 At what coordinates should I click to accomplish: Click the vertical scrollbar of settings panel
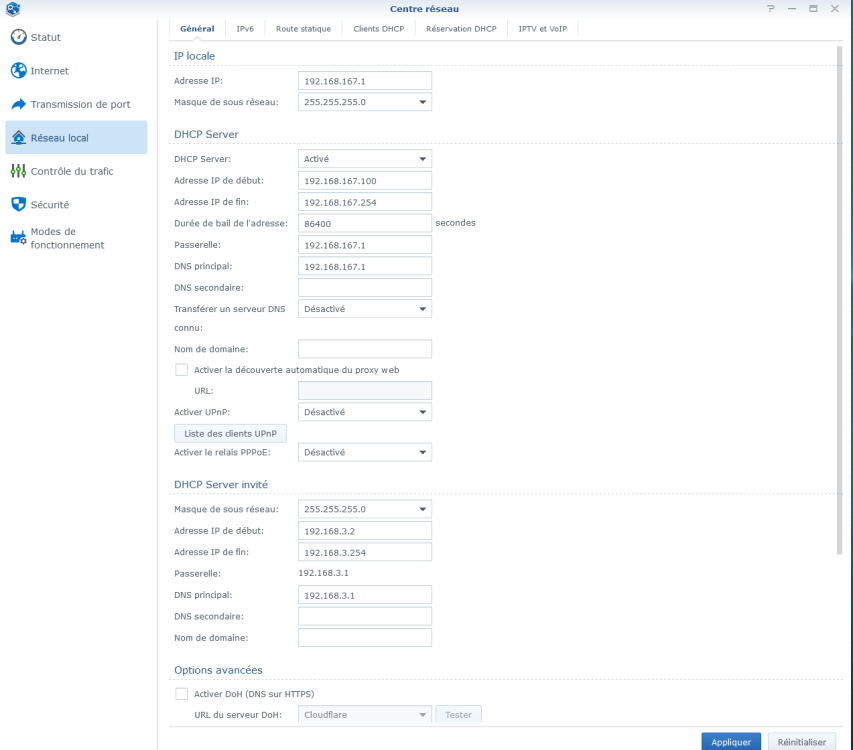pos(839,300)
